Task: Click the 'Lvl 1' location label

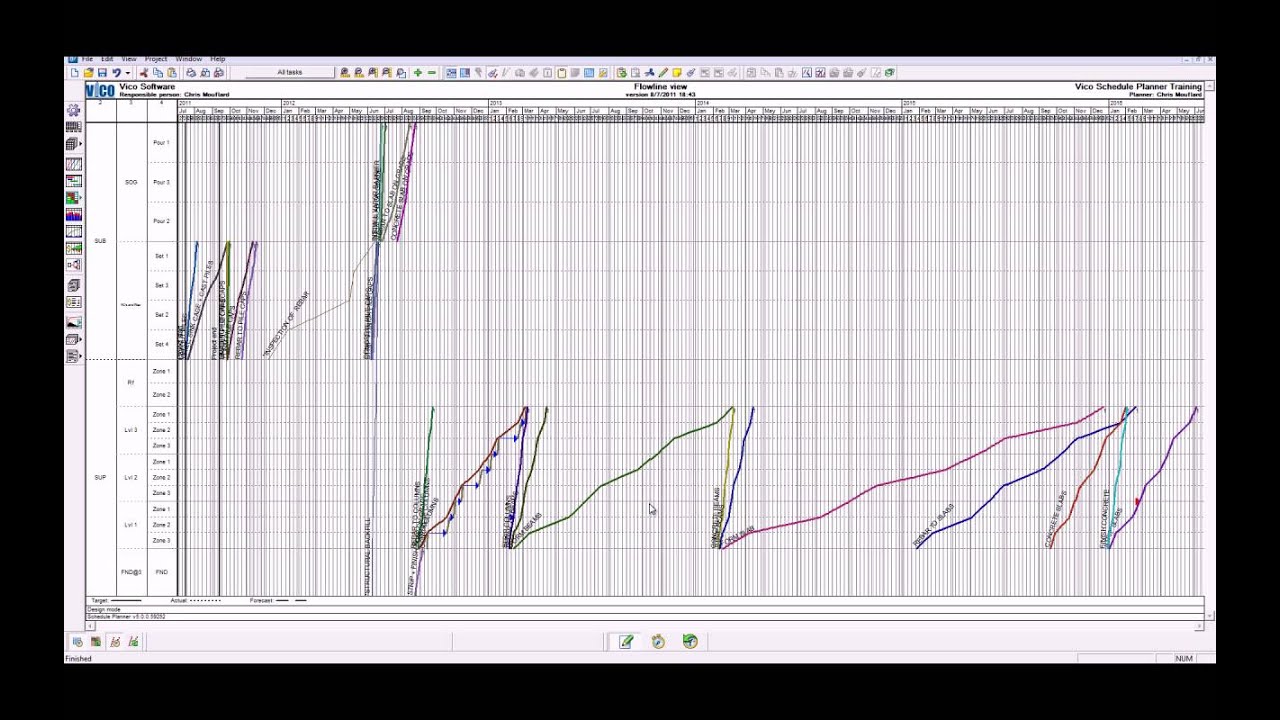Action: [x=131, y=524]
